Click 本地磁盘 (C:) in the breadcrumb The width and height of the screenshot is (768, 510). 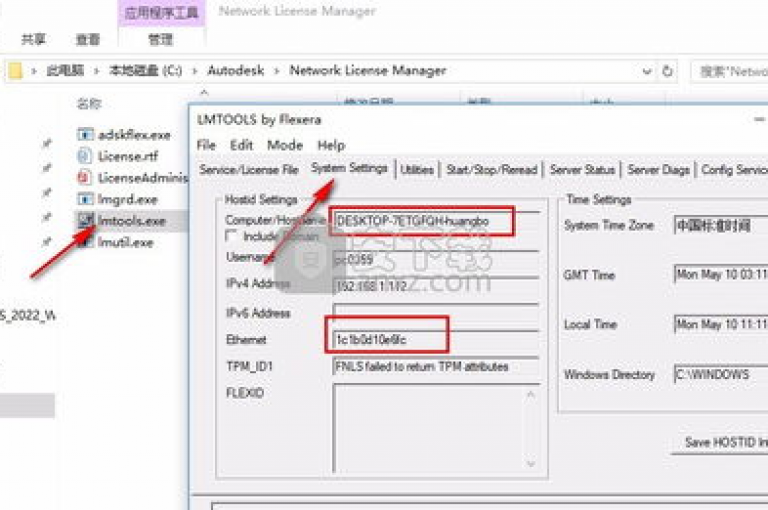tap(145, 71)
